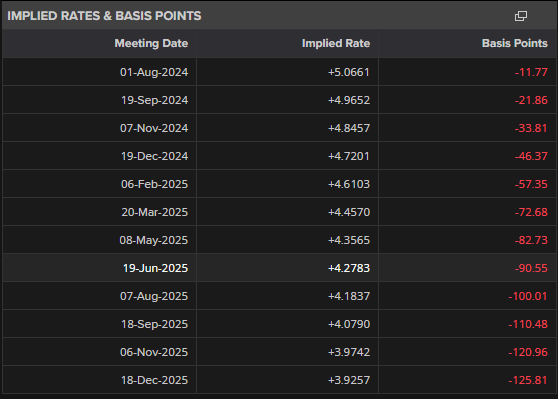Viewport: 558px width, 399px height.
Task: Click the Meeting Date column header
Action: pos(151,43)
